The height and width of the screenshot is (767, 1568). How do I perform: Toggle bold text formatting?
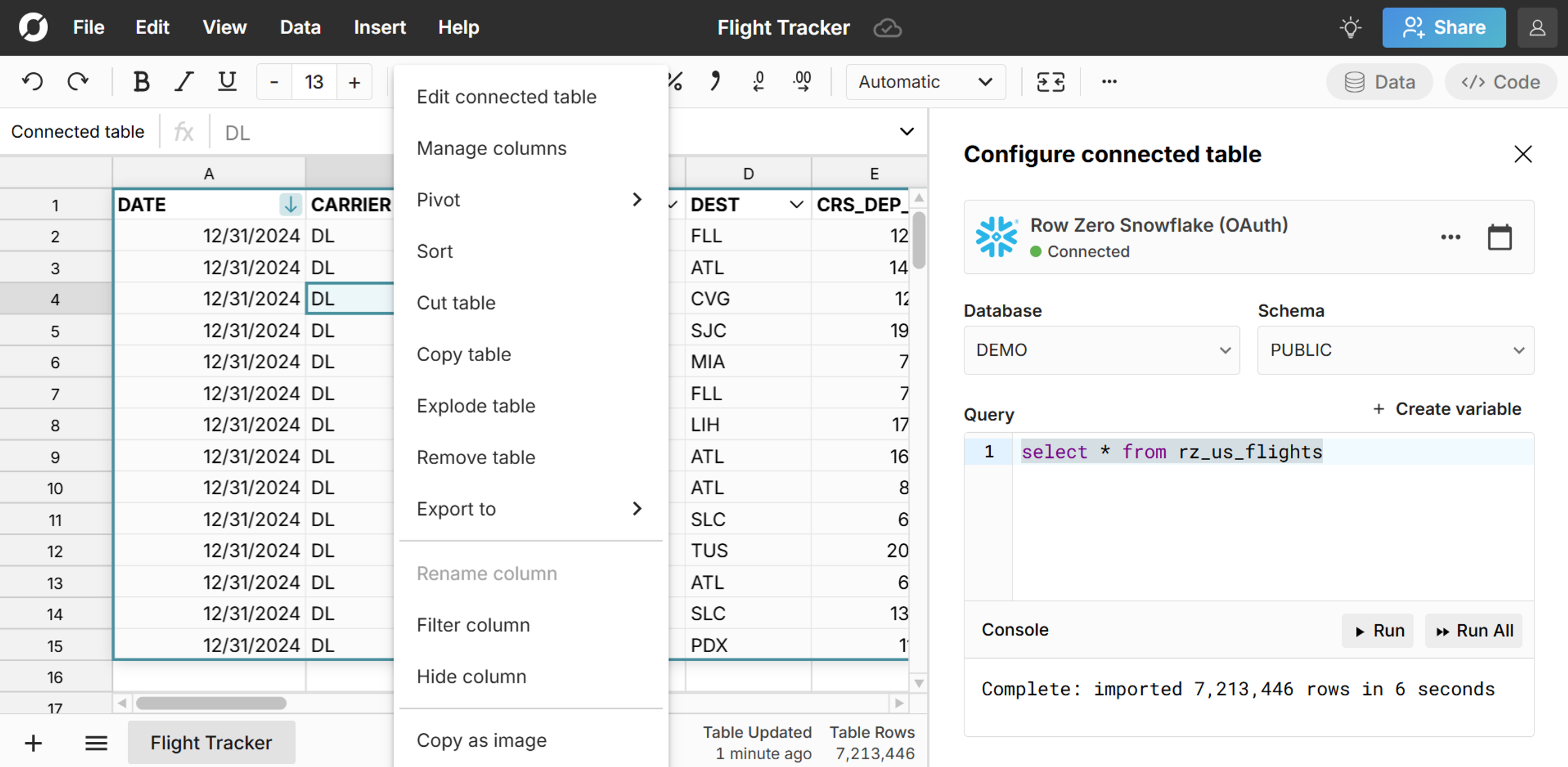point(141,82)
